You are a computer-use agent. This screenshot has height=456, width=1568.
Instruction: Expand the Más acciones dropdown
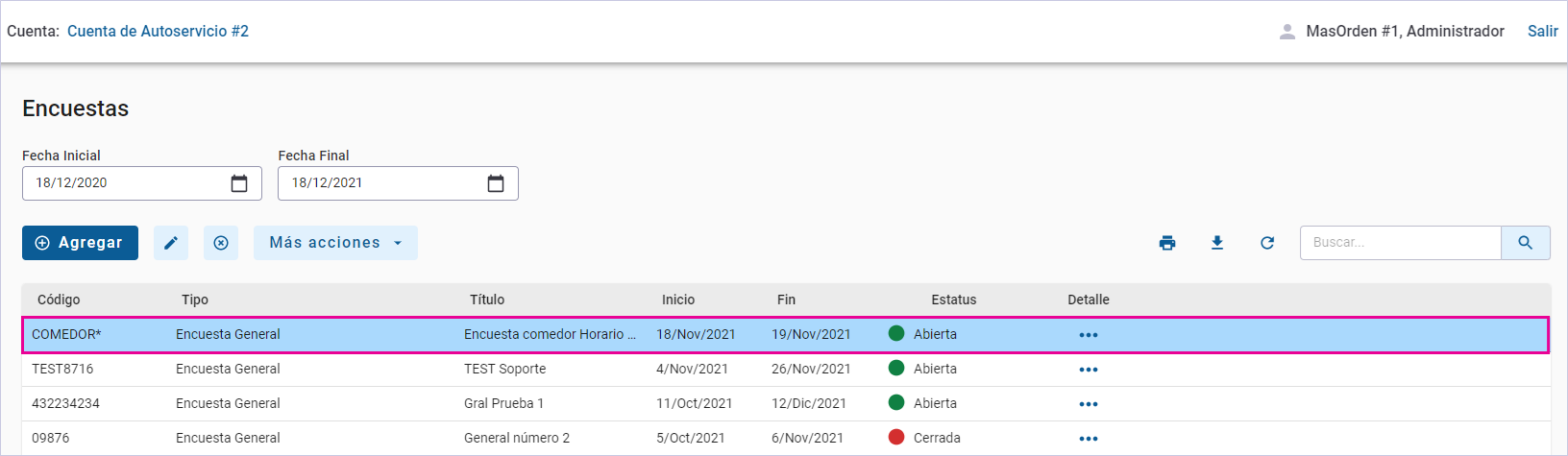pyautogui.click(x=335, y=243)
